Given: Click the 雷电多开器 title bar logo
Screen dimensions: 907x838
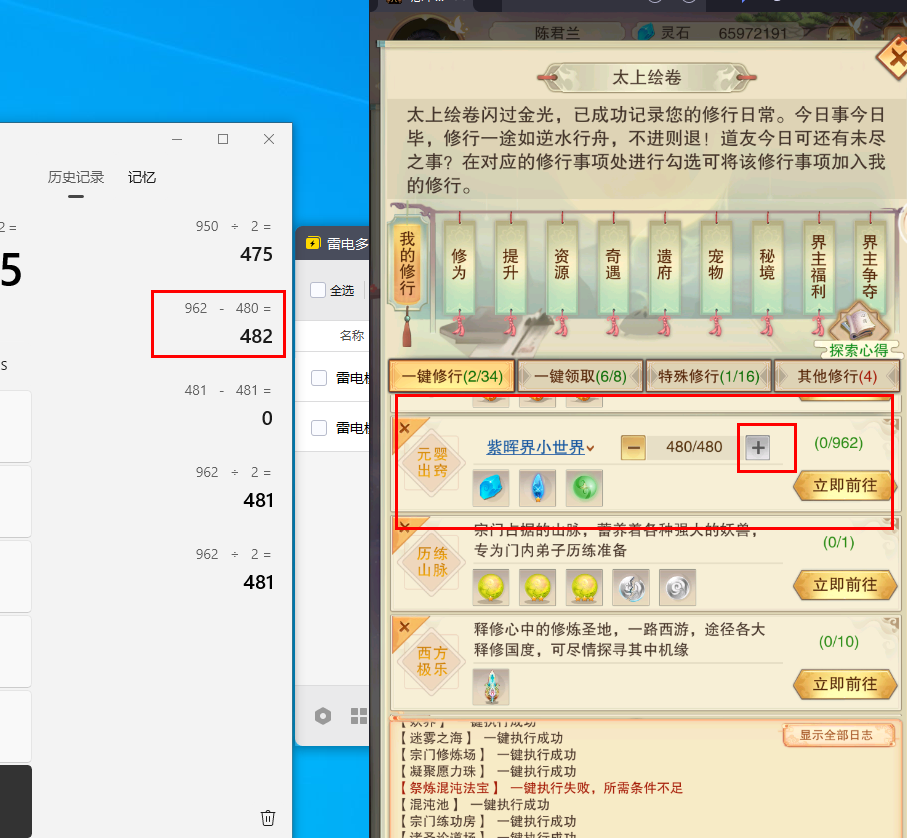Looking at the screenshot, I should (313, 243).
